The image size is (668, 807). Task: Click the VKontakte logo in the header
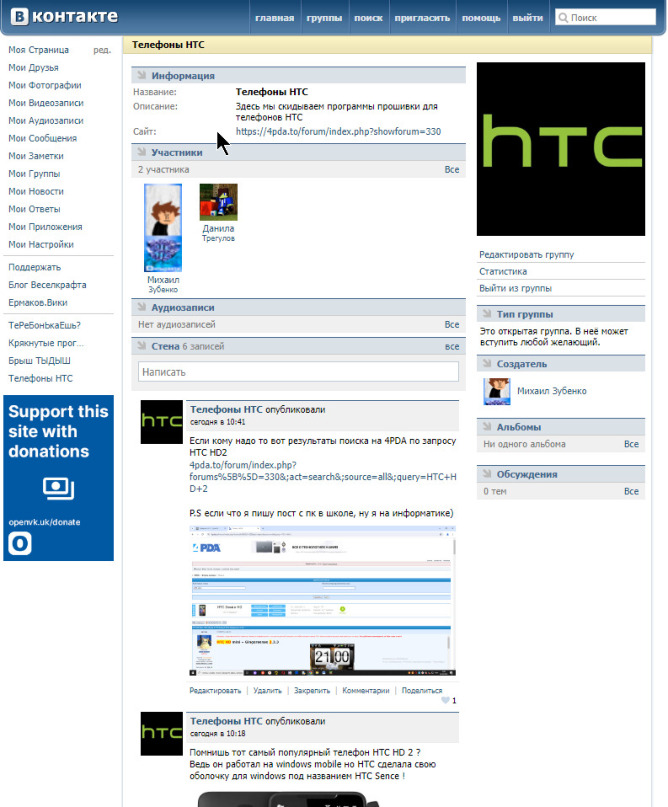pyautogui.click(x=64, y=16)
